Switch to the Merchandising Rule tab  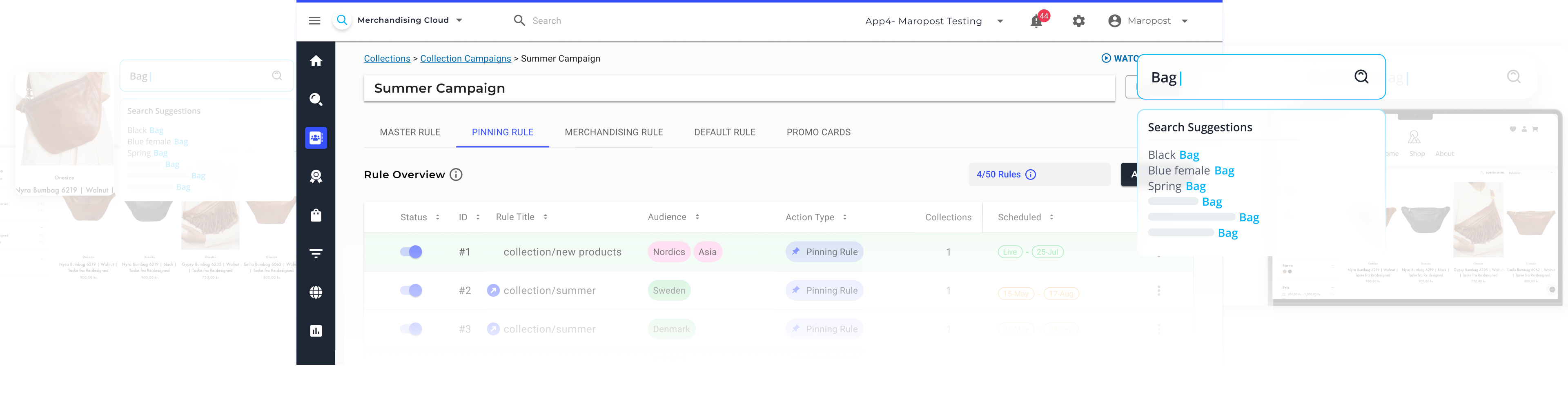point(614,132)
